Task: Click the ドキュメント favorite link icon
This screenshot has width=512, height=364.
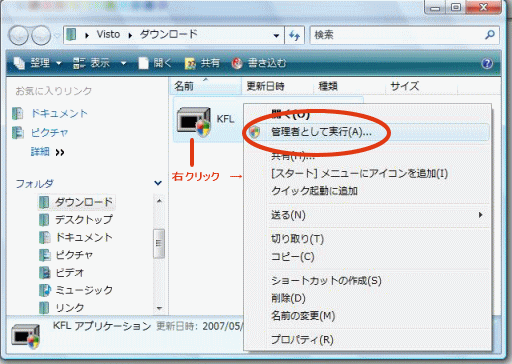Action: tap(18, 113)
